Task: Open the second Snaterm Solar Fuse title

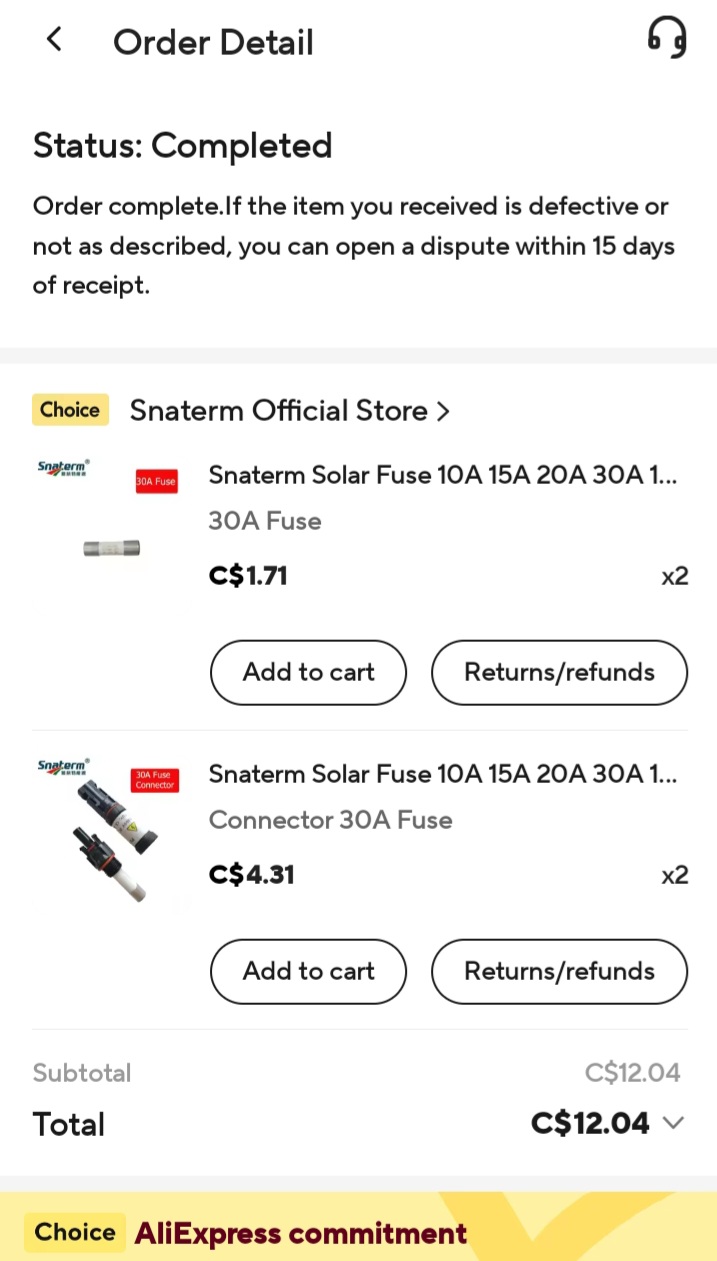Action: (x=442, y=774)
